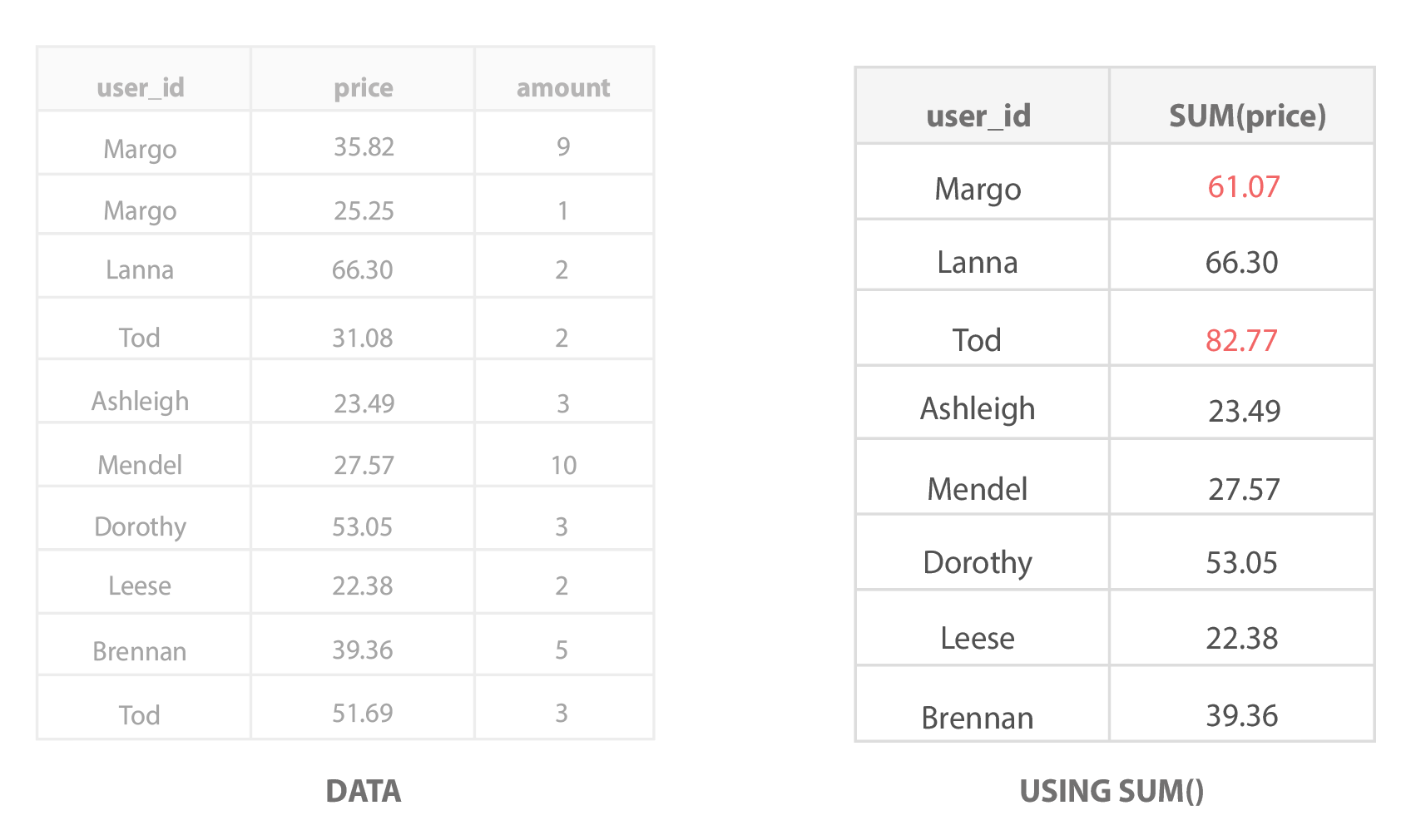This screenshot has width=1416, height=840.
Task: Click the user_id header of the SUM table
Action: [x=978, y=116]
